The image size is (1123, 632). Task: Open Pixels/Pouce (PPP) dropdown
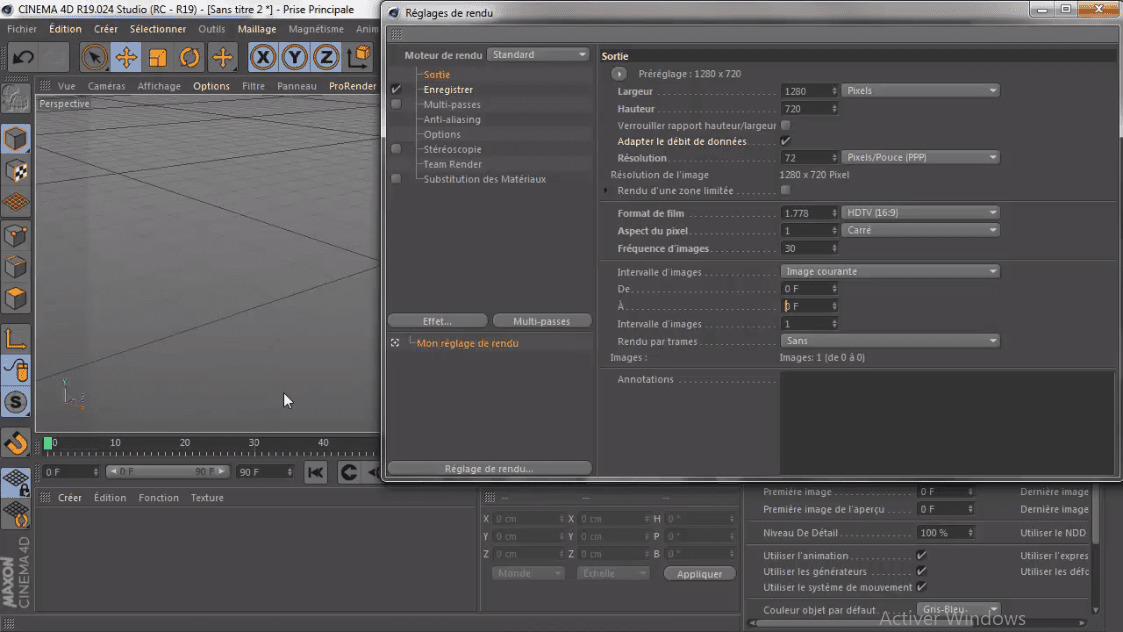pyautogui.click(x=920, y=158)
